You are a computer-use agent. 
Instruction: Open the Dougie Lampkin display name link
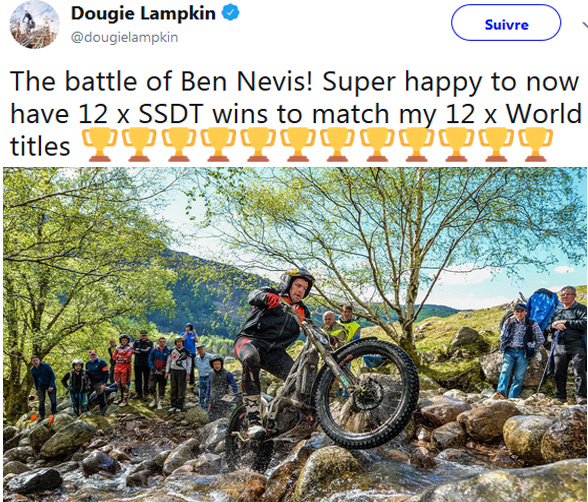click(143, 13)
